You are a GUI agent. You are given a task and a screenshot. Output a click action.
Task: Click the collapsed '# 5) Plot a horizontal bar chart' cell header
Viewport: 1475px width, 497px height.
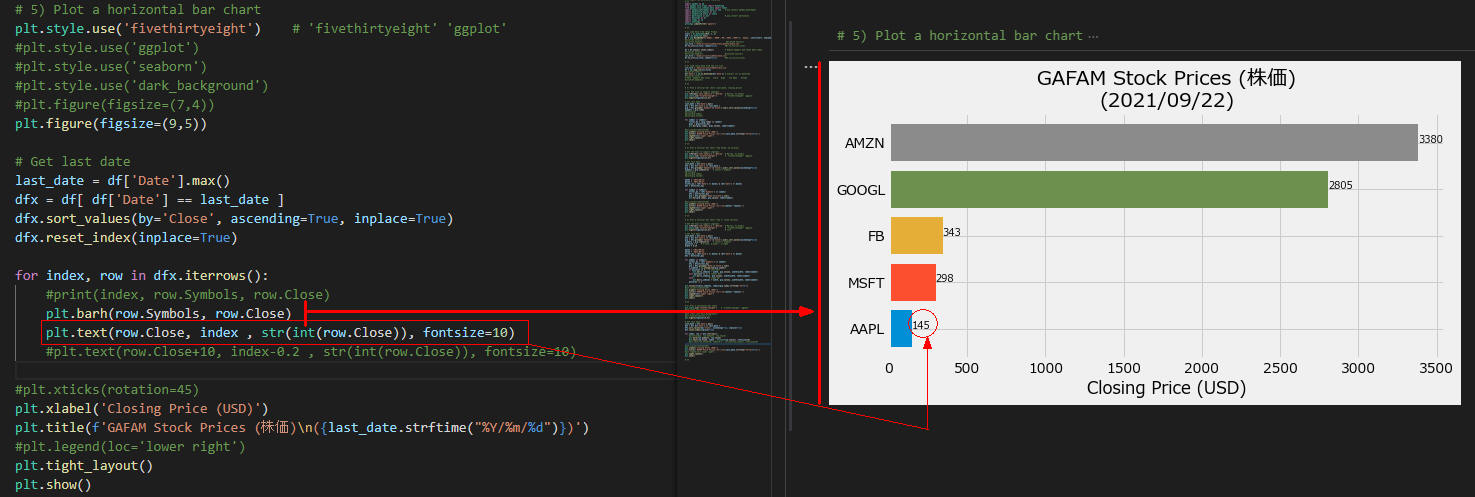pyautogui.click(x=960, y=36)
